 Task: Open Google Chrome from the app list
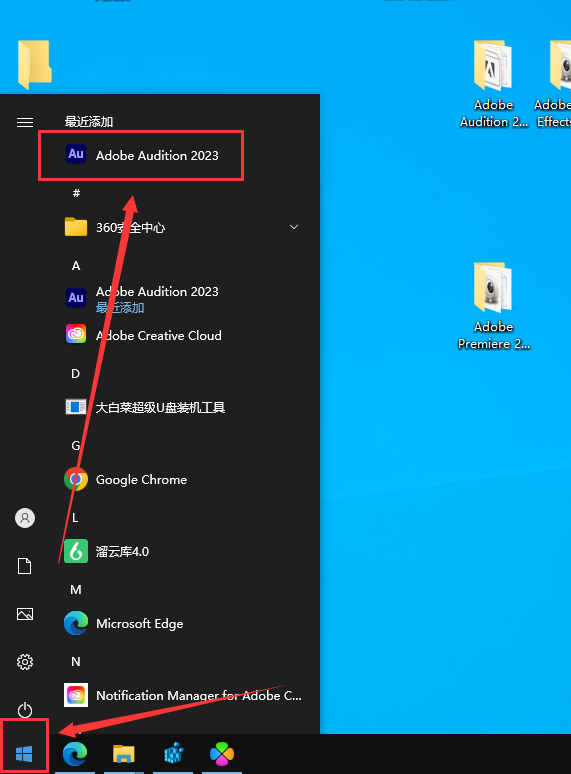pyautogui.click(x=185, y=479)
